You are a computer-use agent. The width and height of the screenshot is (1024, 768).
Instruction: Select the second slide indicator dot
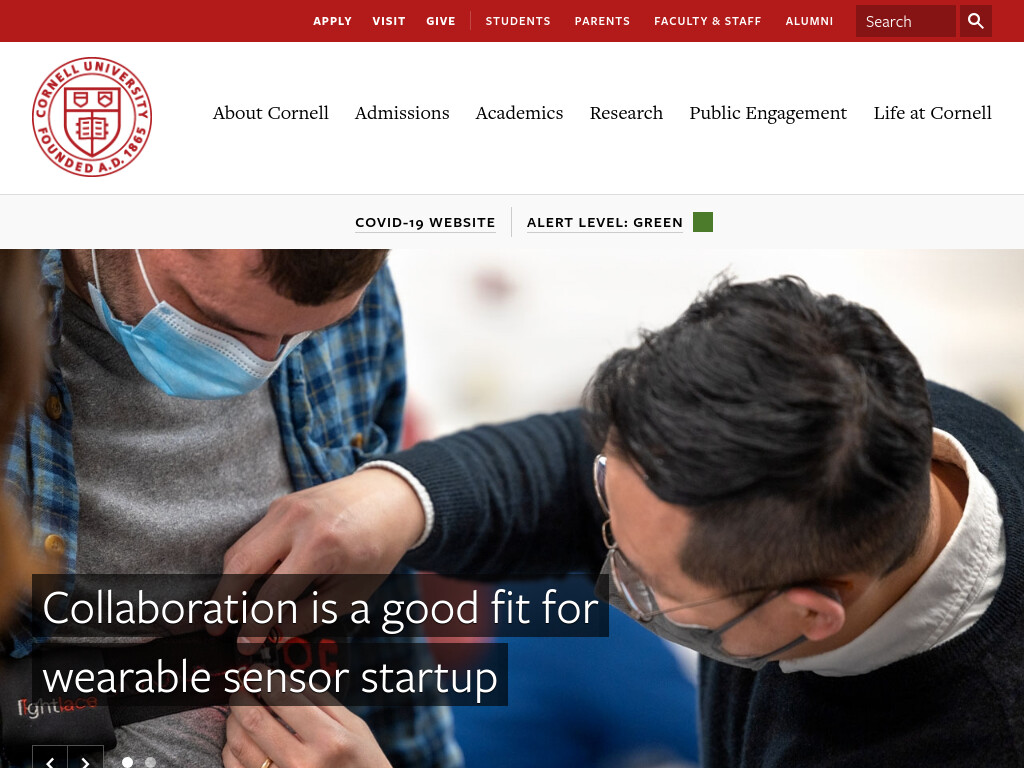(150, 762)
